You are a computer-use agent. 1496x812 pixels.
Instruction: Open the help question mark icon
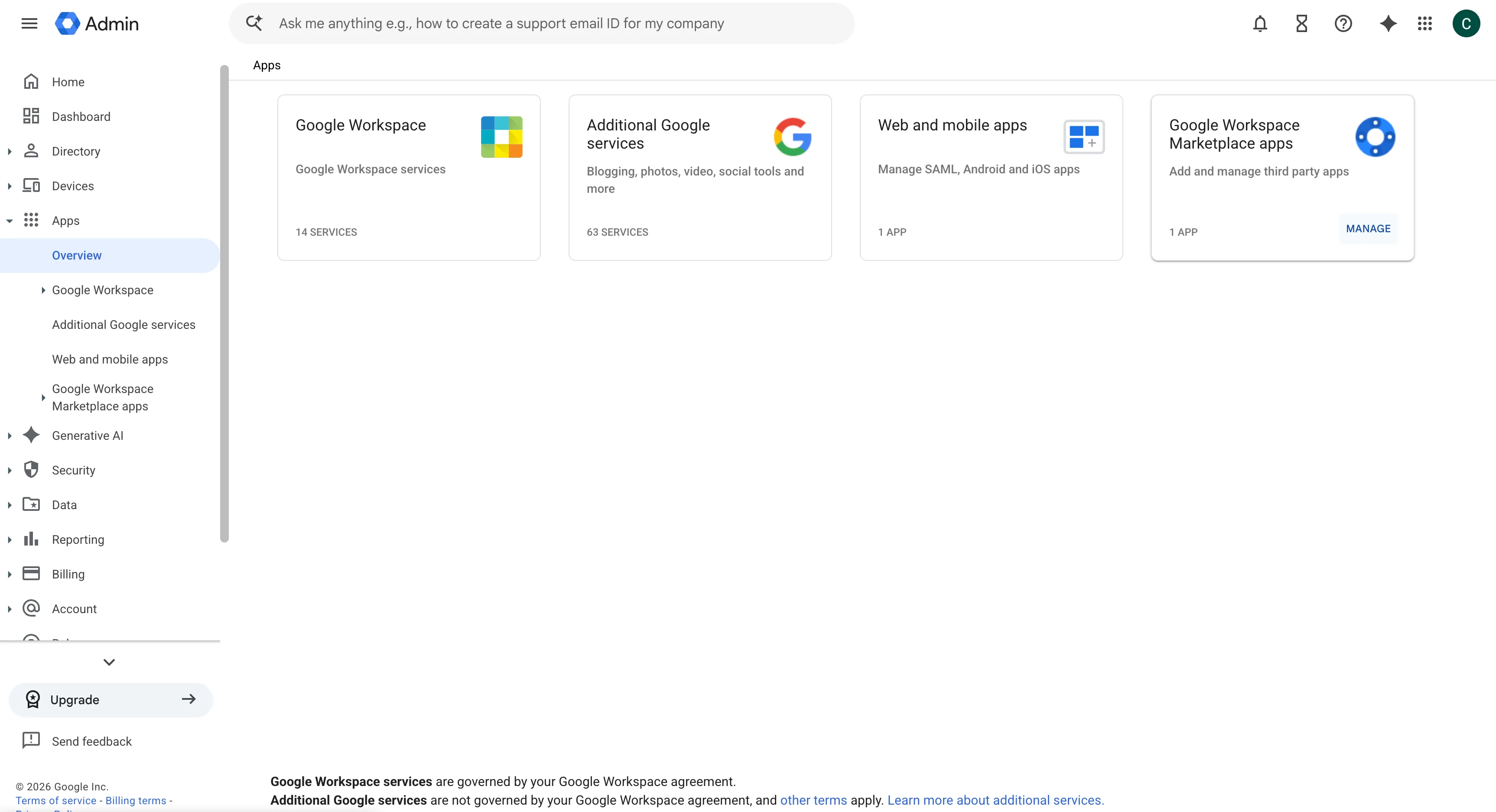[1343, 23]
